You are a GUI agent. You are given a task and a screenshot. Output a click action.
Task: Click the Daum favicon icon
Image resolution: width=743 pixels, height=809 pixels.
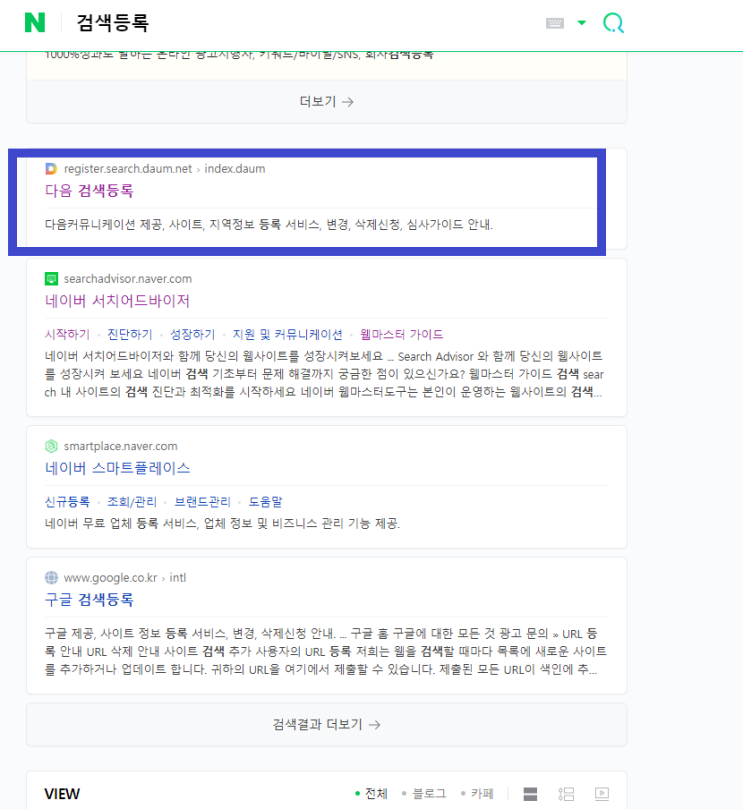pos(51,169)
